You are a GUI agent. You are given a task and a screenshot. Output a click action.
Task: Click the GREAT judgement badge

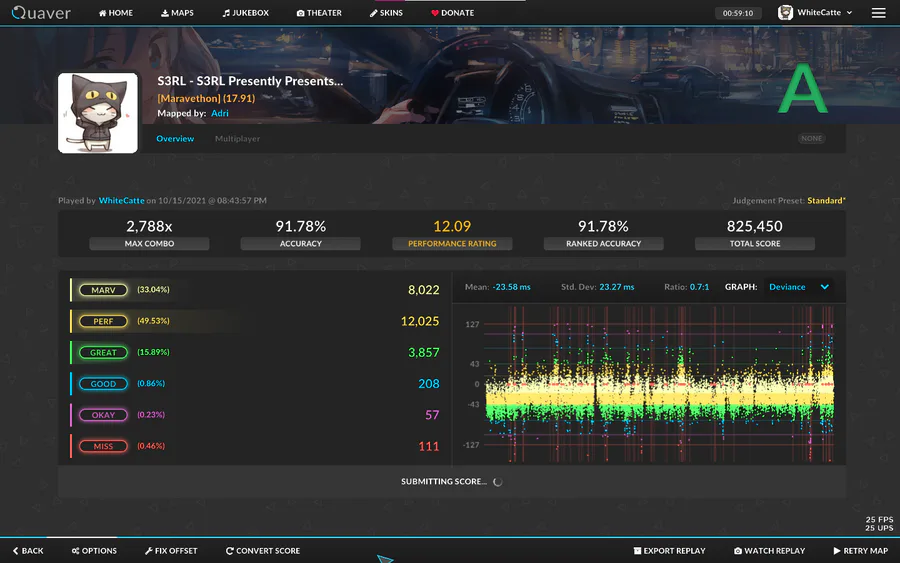103,352
